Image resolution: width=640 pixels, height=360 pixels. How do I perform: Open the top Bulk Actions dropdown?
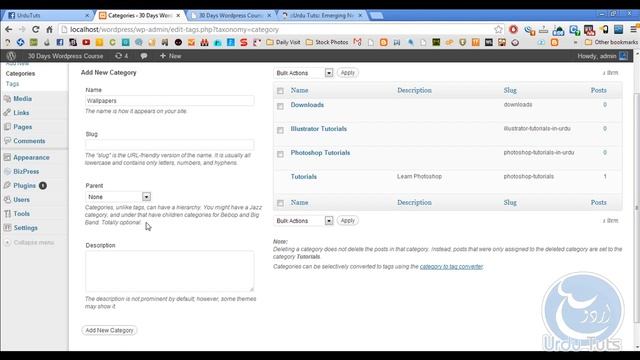click(x=304, y=73)
